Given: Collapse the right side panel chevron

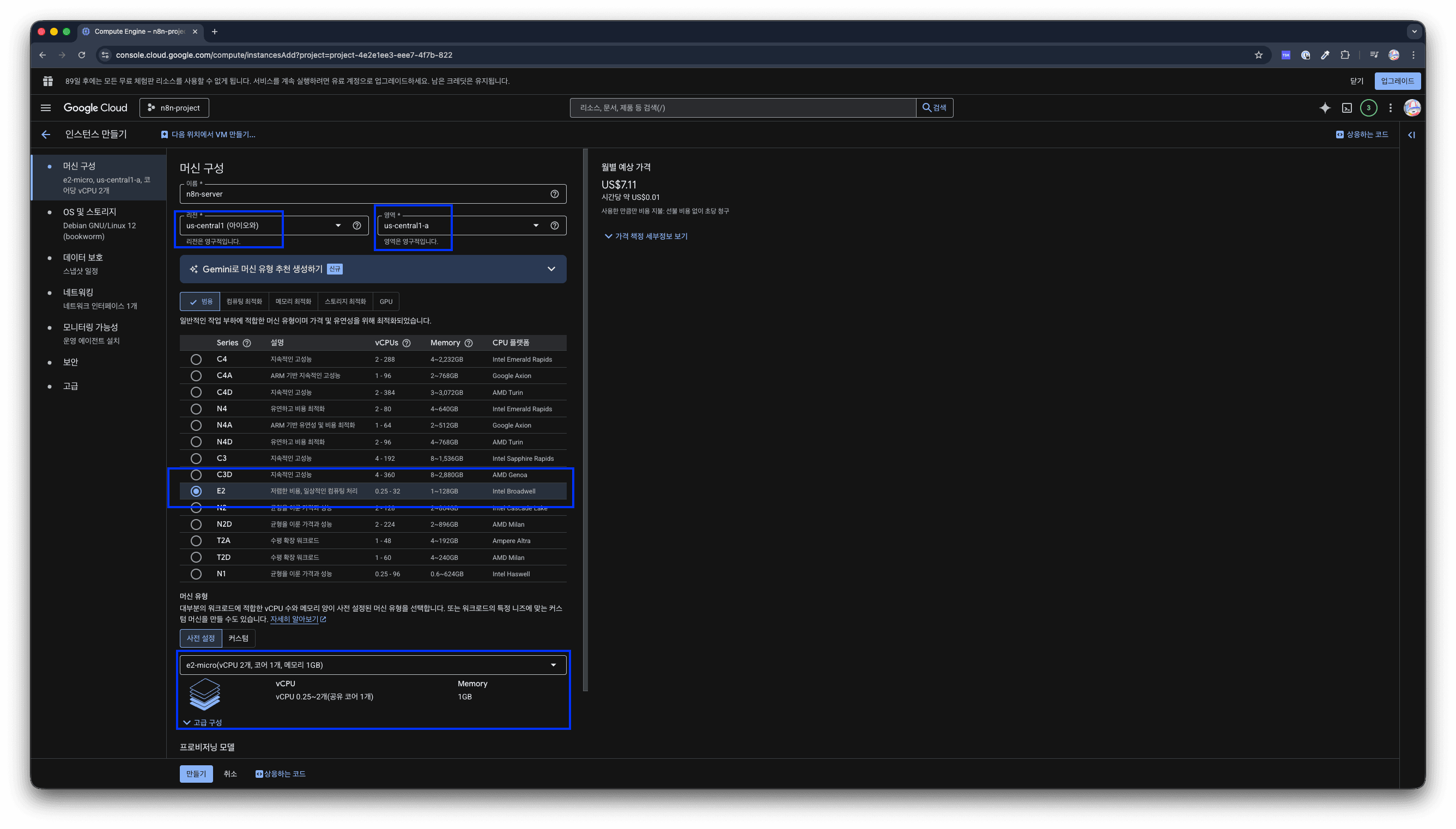Looking at the screenshot, I should (x=1412, y=135).
